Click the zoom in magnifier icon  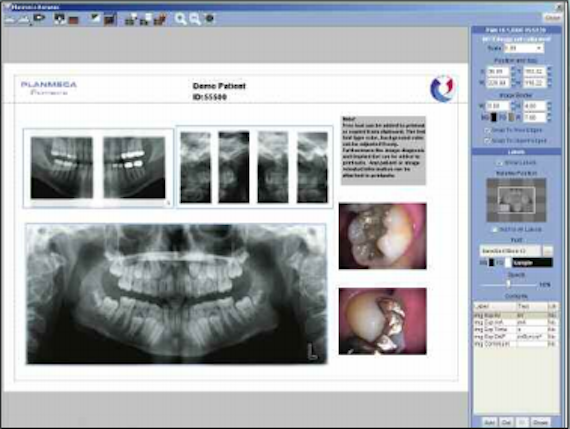click(x=180, y=19)
